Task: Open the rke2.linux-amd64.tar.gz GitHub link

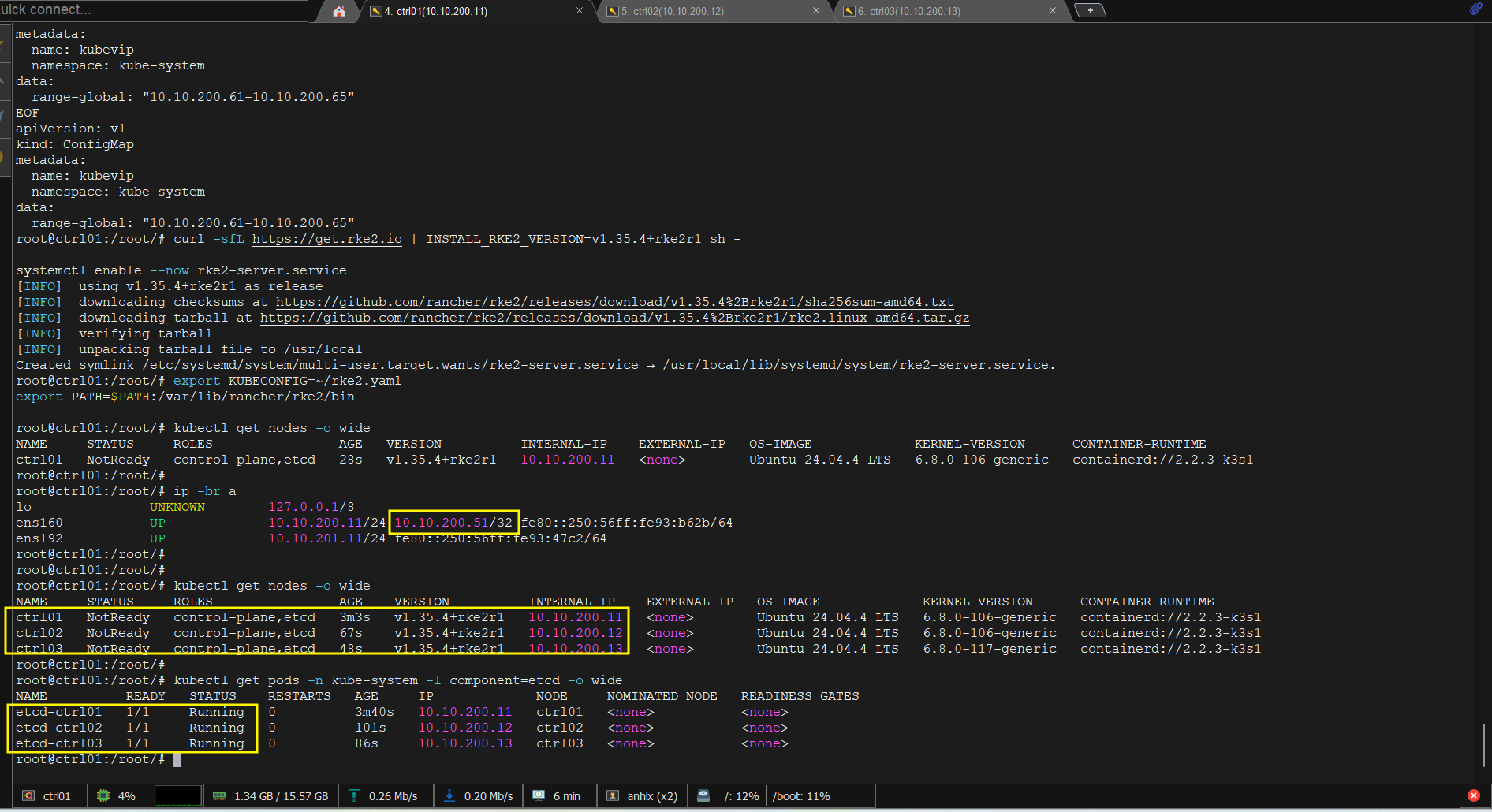Action: 614,318
